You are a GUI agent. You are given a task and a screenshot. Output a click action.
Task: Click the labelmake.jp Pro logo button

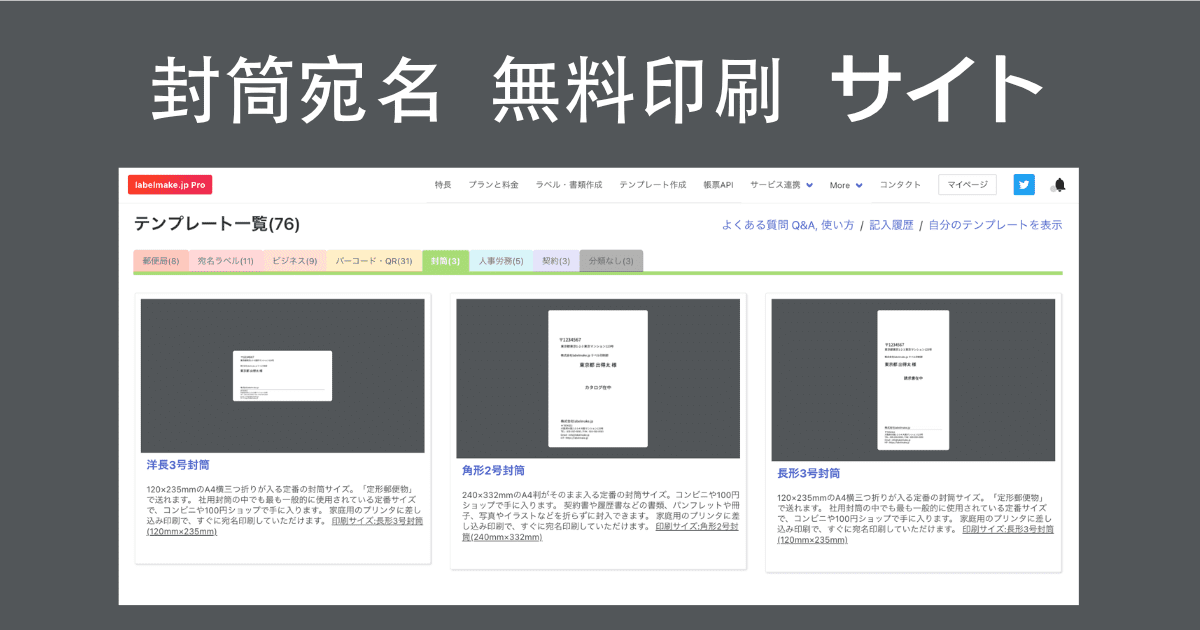tap(170, 185)
